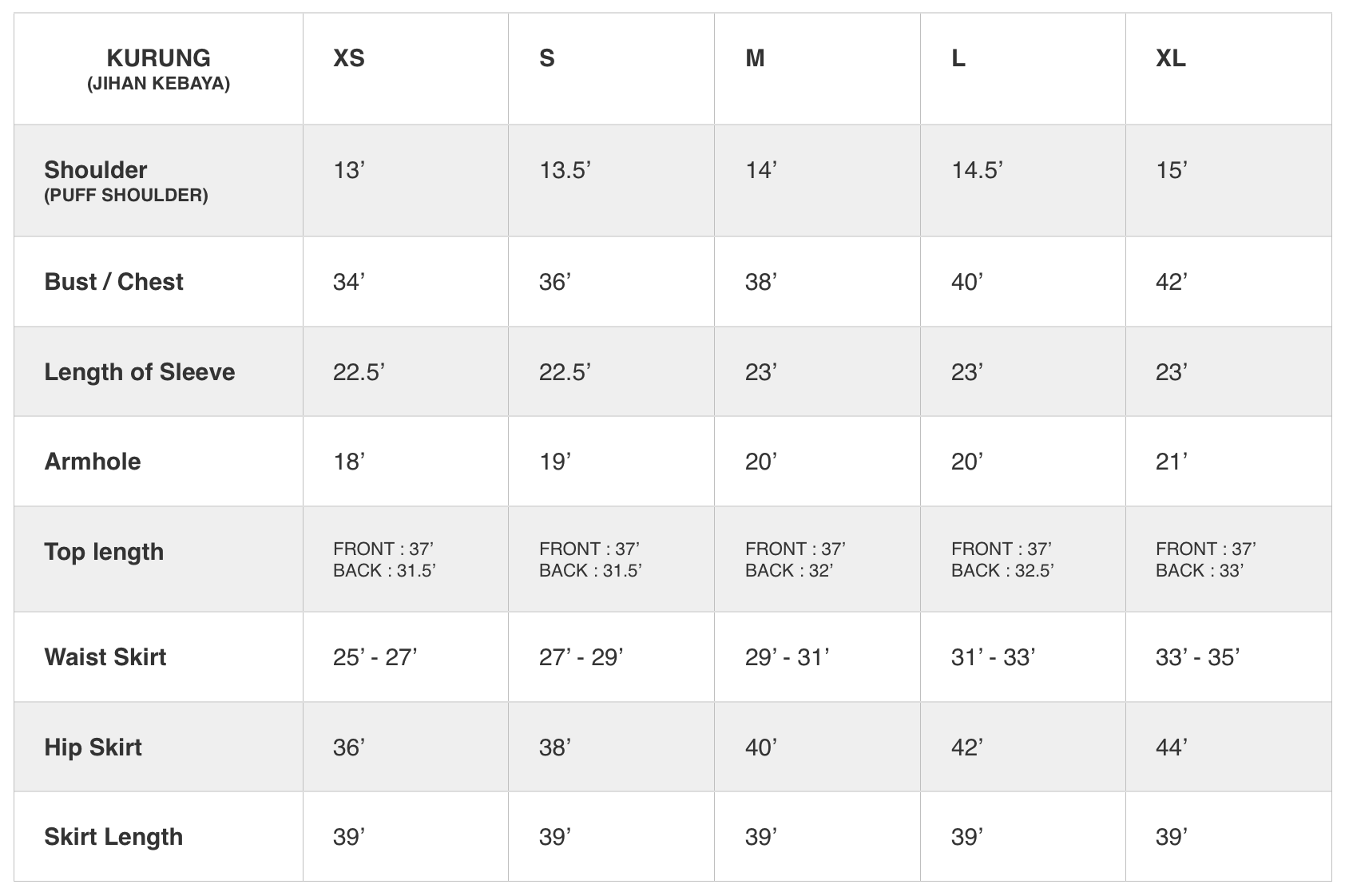Select the XL size column header
Viewport: 1345px width, 896px height.
pyautogui.click(x=1170, y=58)
